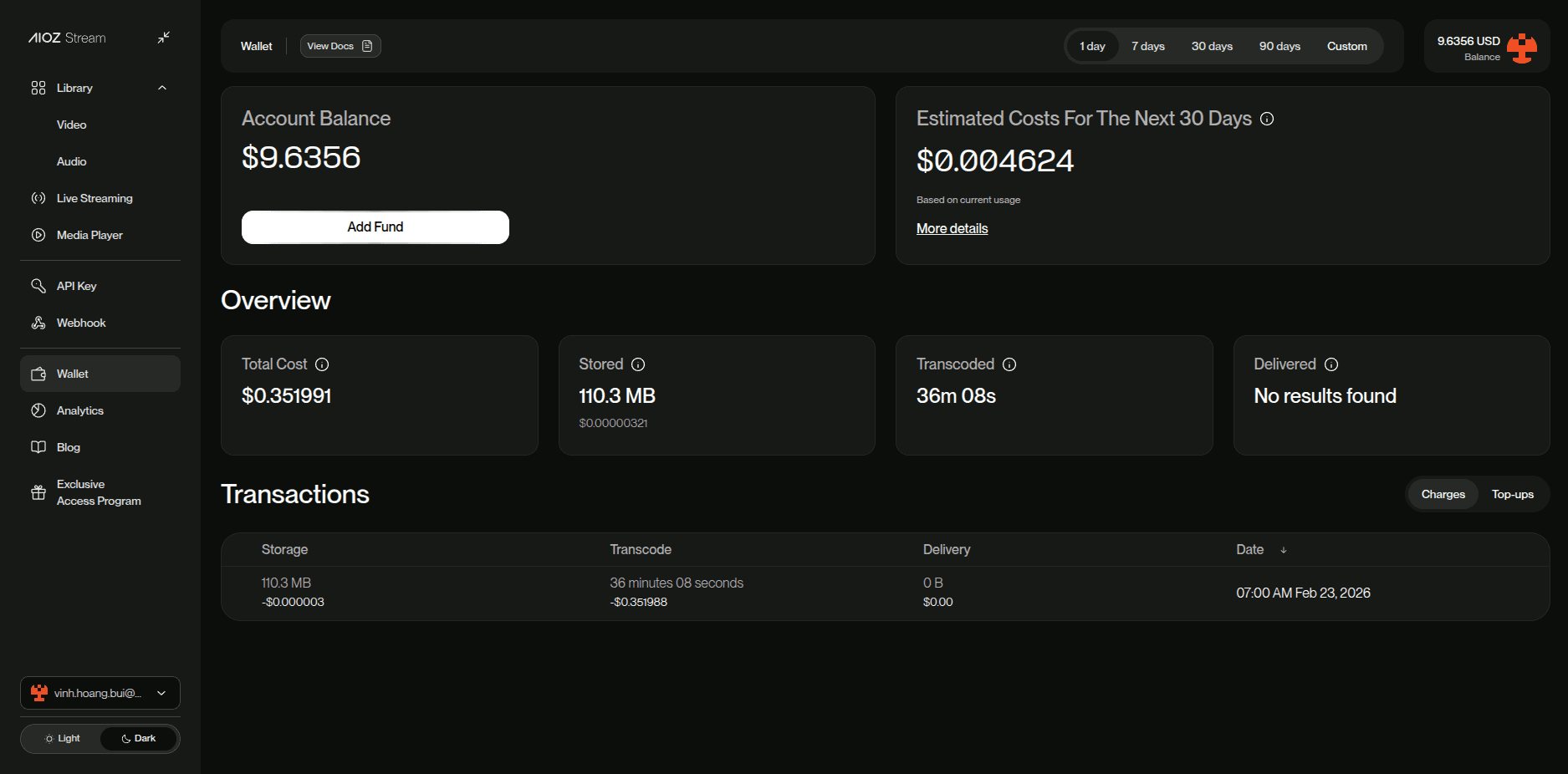Click the info icon beside Transcoded
The image size is (1568, 774).
click(x=1009, y=364)
